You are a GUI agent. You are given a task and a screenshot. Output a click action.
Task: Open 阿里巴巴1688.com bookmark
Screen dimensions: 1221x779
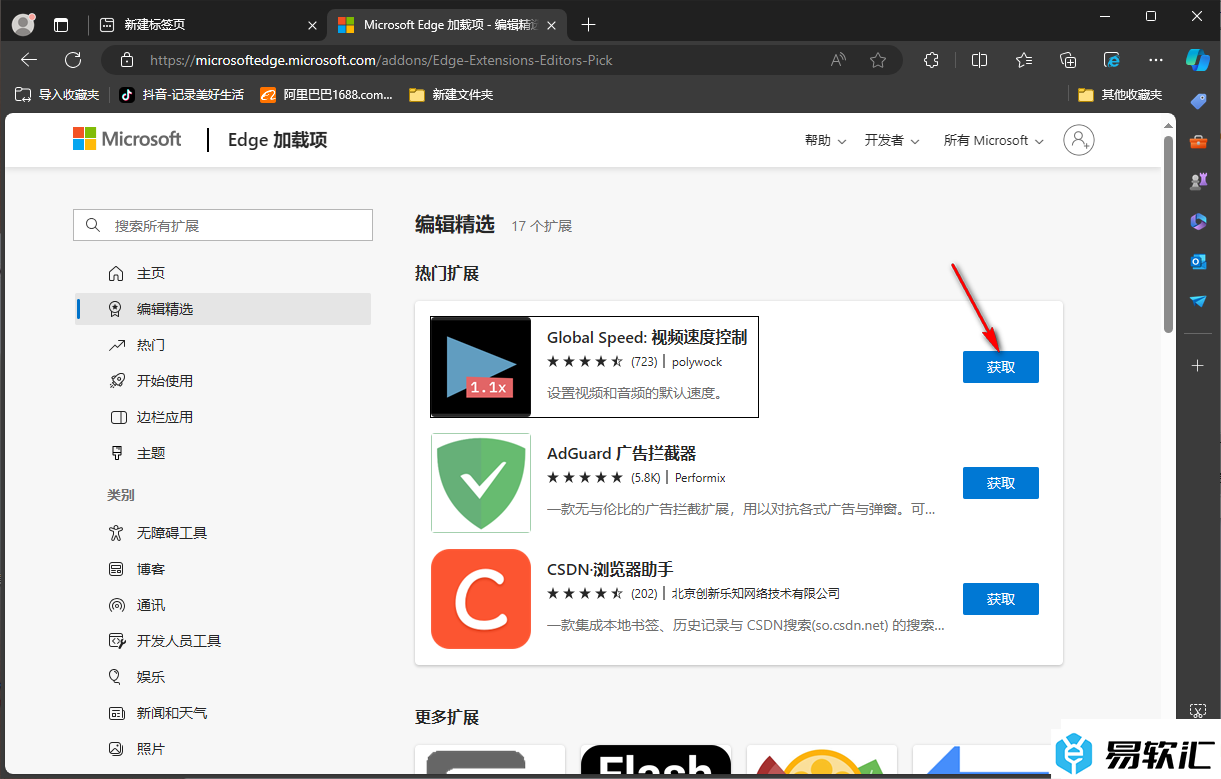(326, 95)
